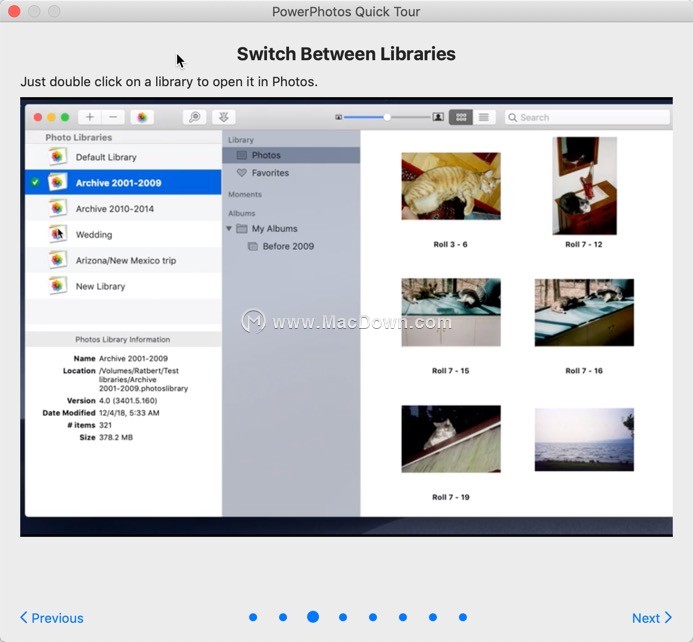
Task: Click the Photos app toolbar icon
Action: click(142, 117)
